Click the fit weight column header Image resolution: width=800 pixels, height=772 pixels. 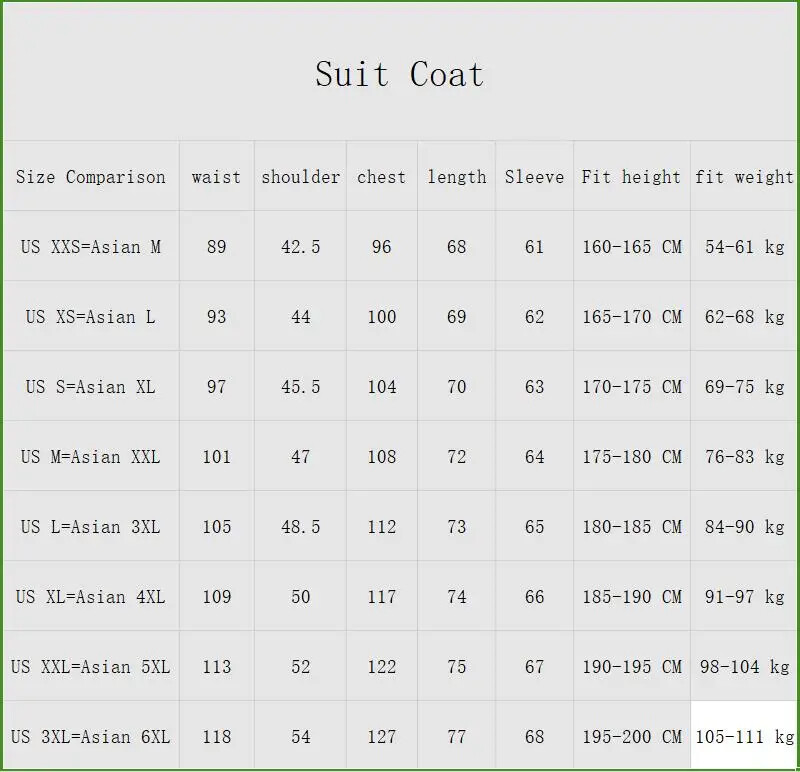tap(744, 177)
